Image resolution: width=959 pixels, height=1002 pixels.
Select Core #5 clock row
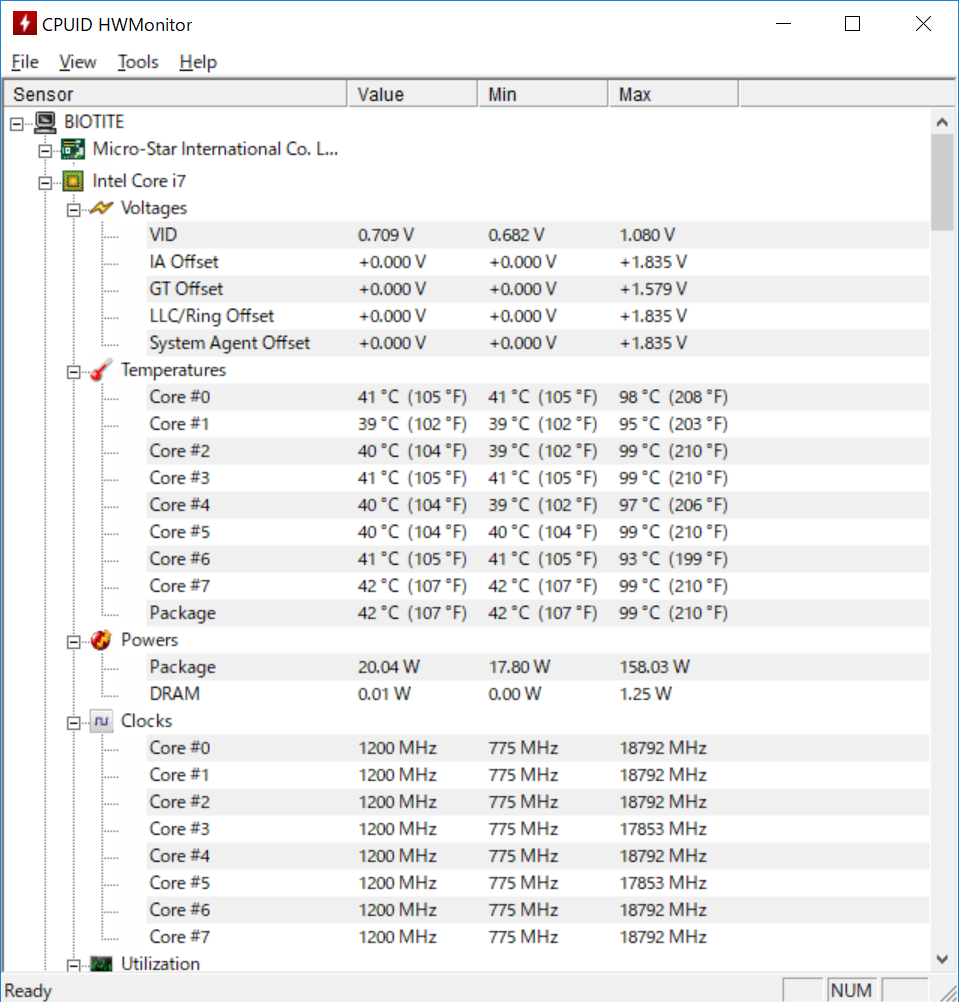pyautogui.click(x=537, y=883)
